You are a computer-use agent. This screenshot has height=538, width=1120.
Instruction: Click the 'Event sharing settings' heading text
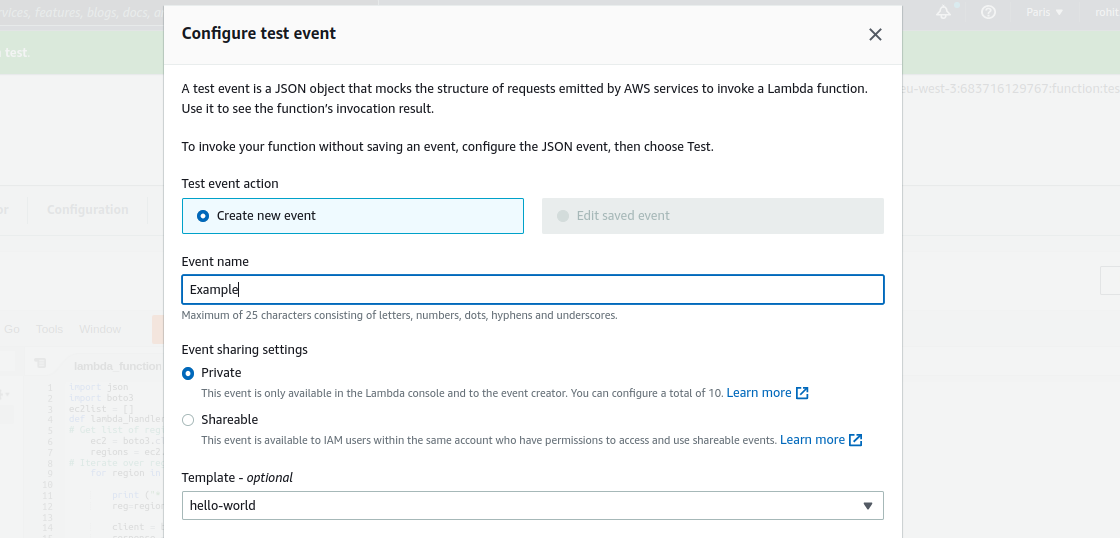[x=245, y=350]
